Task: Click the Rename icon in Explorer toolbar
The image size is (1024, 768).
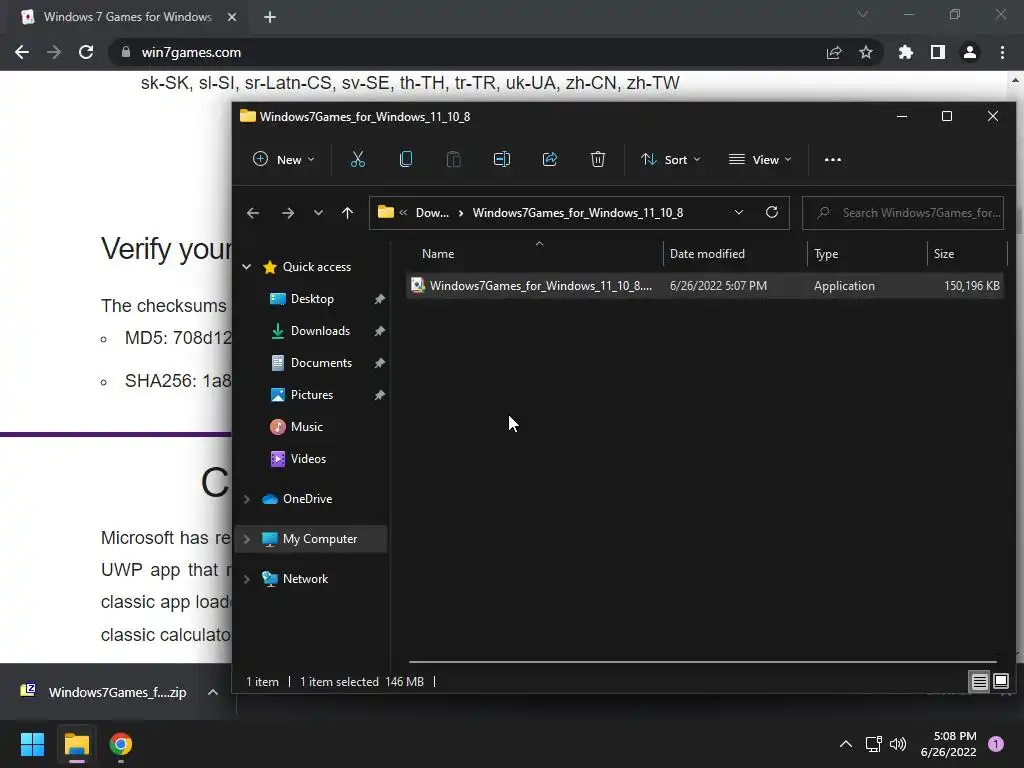Action: (x=502, y=159)
